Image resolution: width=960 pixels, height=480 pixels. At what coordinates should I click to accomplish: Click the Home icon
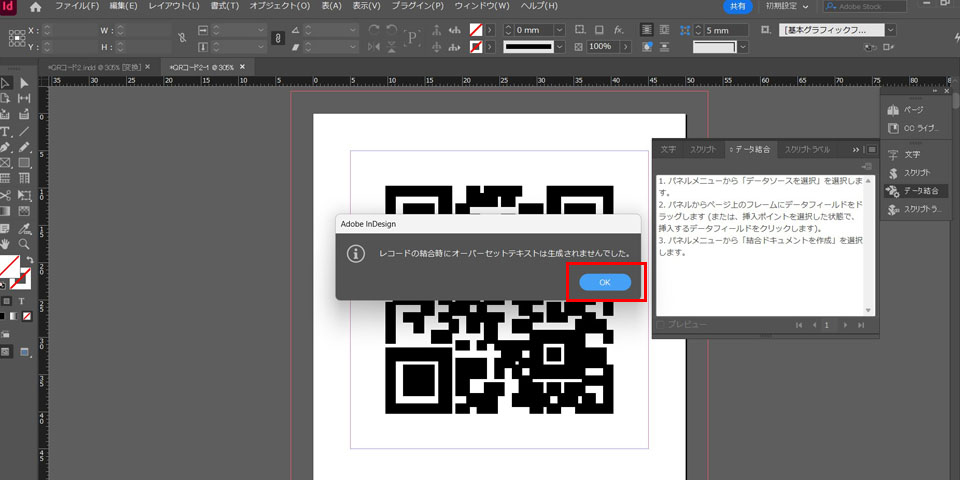coord(36,7)
